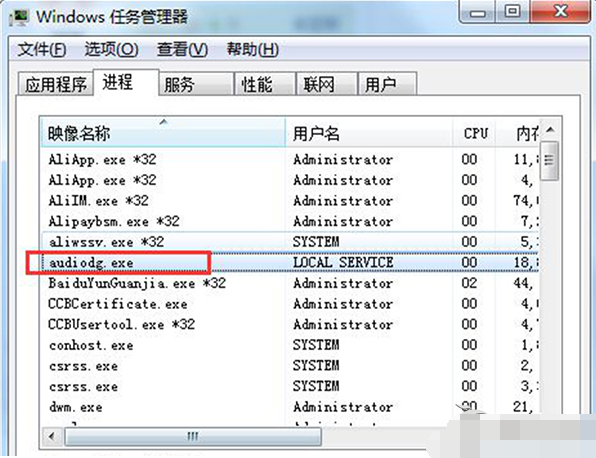Click the Task Manager title bar icon
Viewport: 596px width, 458px height.
19,18
